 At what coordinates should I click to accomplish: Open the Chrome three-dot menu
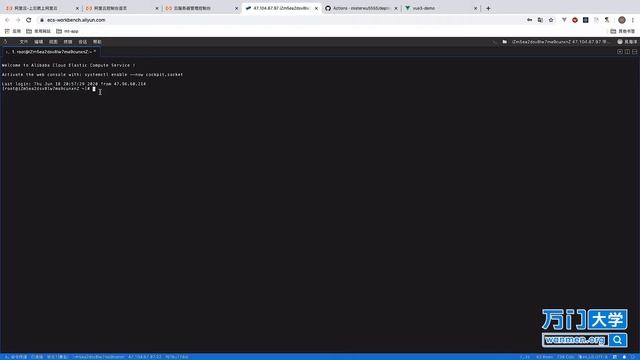[633, 20]
